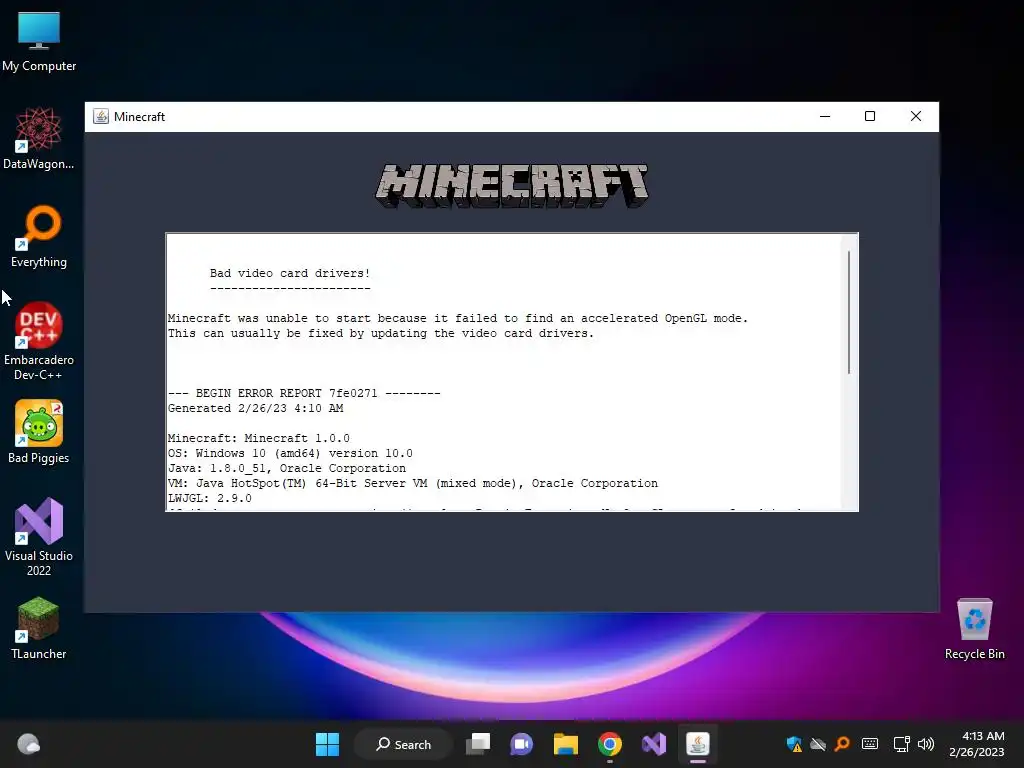Click the Java Minecraft taskbar icon
Viewport: 1024px width, 768px height.
click(697, 744)
